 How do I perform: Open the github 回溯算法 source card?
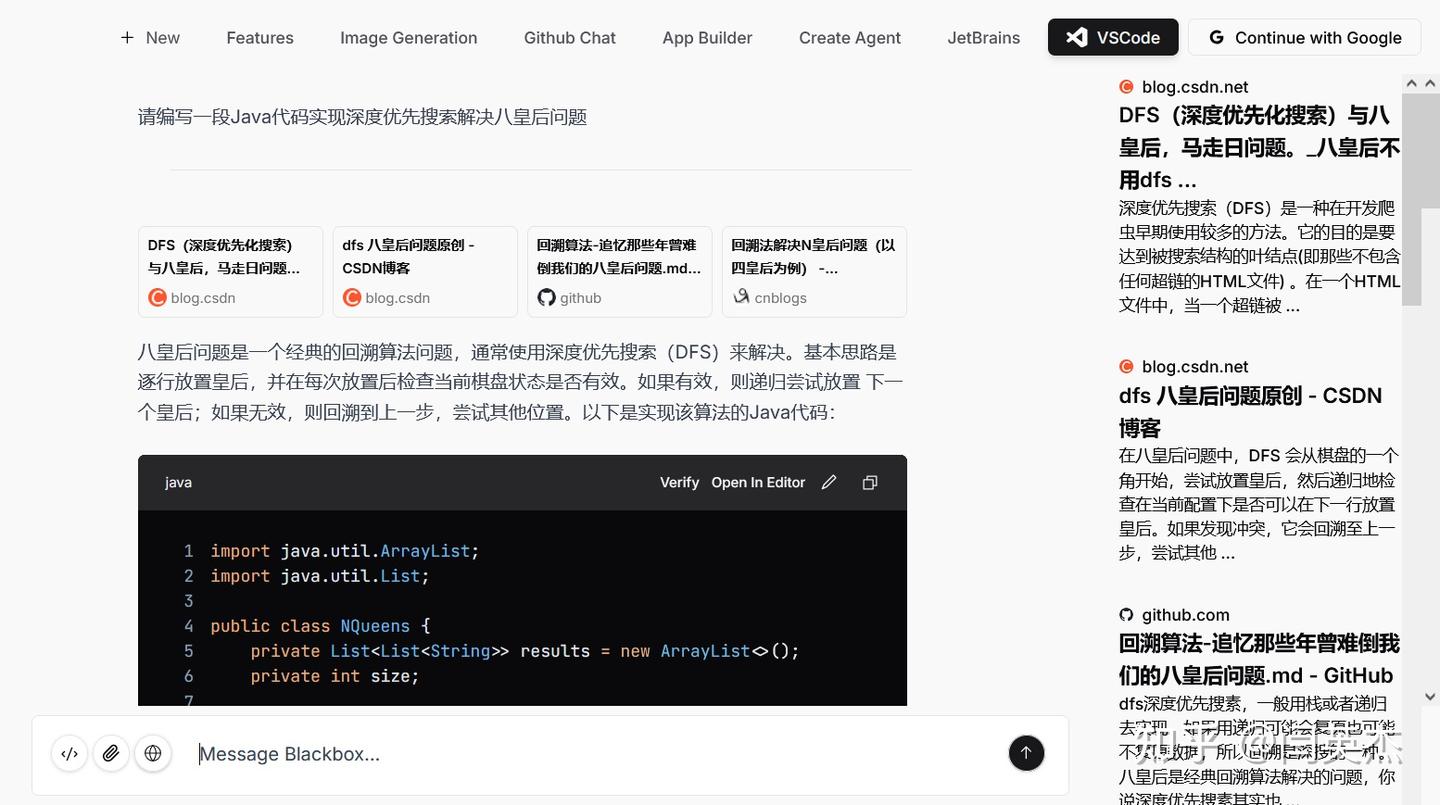620,271
